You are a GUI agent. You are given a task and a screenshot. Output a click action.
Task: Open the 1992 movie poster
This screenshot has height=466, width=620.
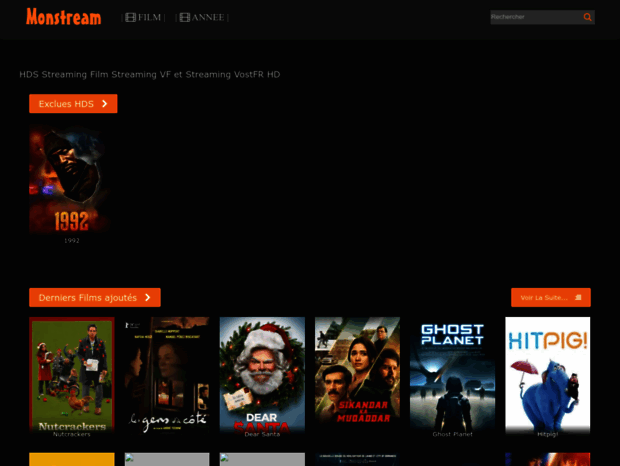click(x=70, y=180)
